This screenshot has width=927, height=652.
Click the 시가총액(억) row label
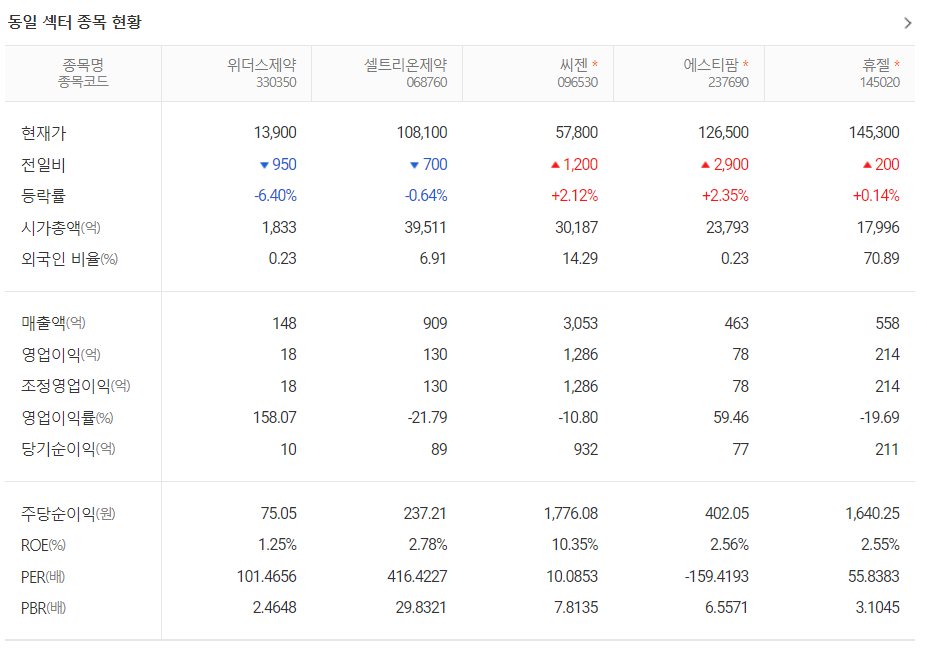coord(61,228)
